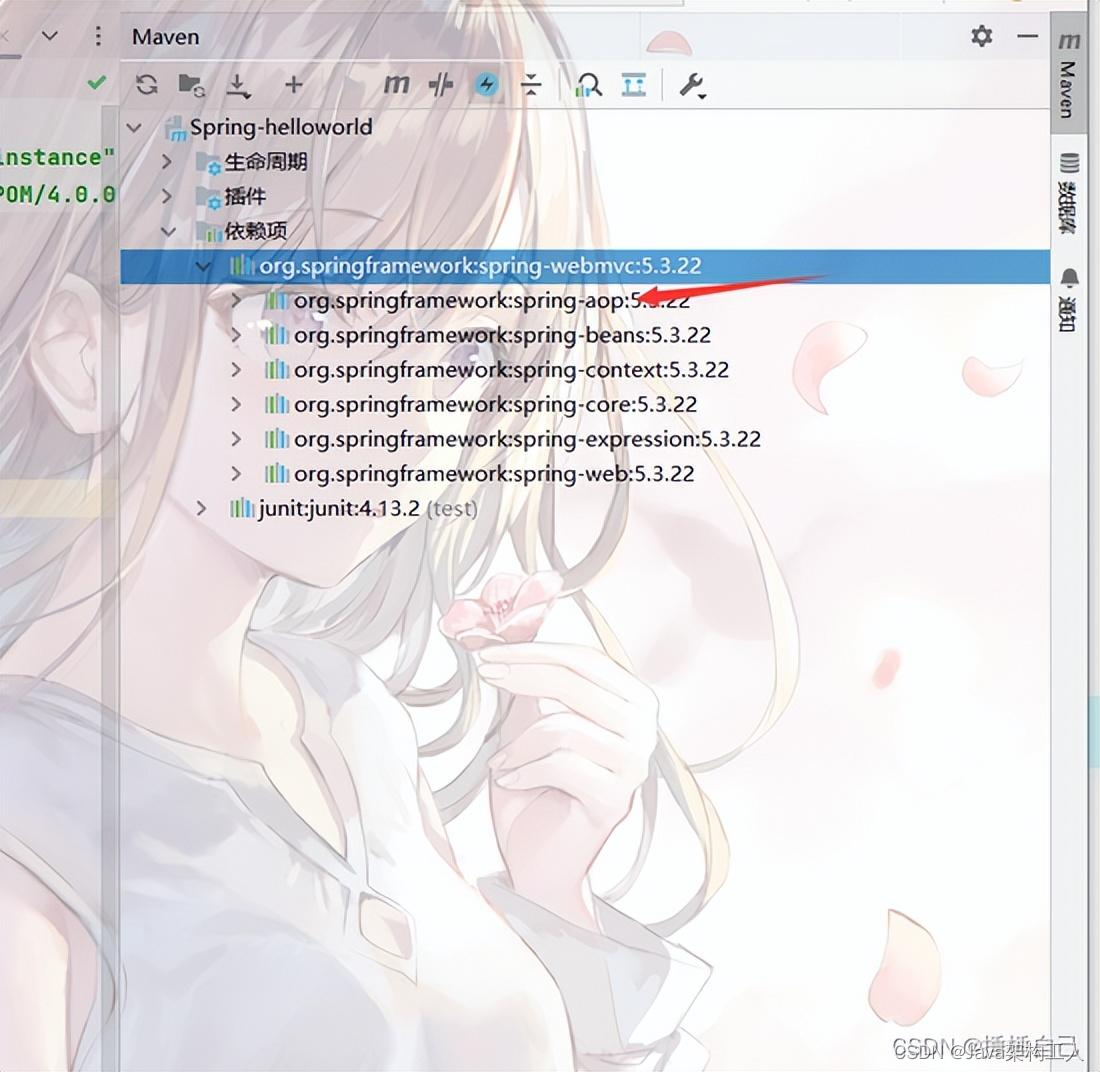Disable Offline Mode lightning toggle
Viewport: 1100px width, 1072px height.
point(486,85)
